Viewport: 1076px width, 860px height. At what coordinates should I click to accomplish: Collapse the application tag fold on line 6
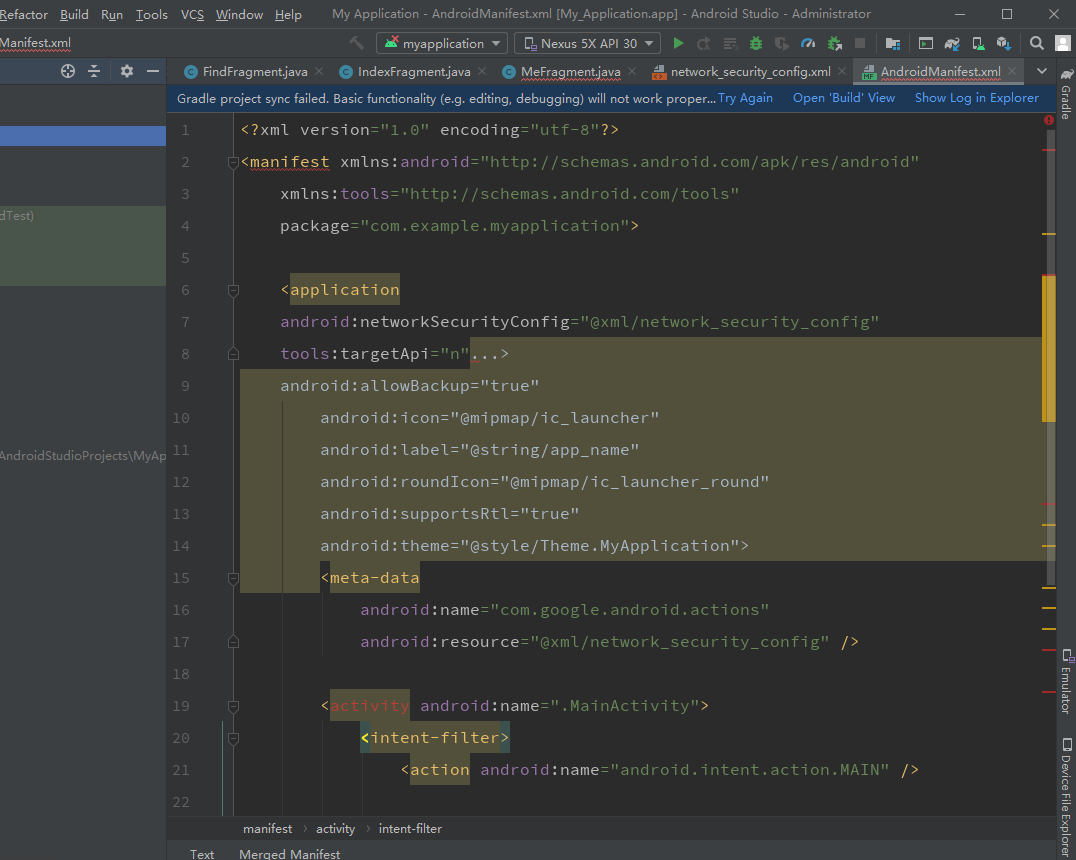tap(233, 290)
